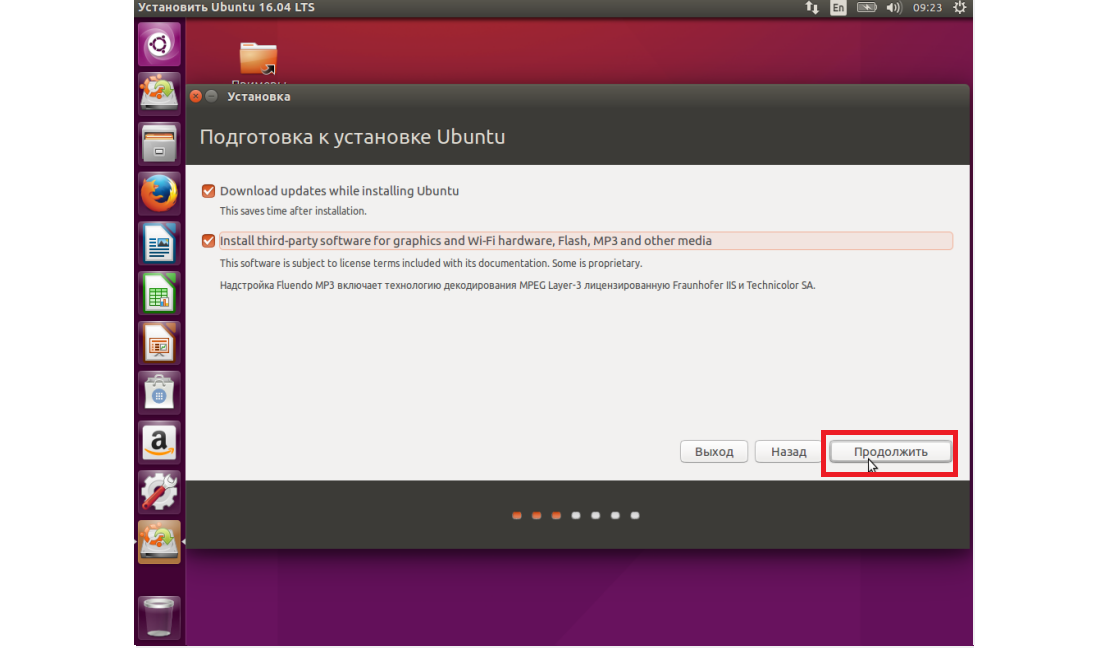Image resolution: width=1097 pixels, height=649 pixels.
Task: Click the Fluendo MP3 notice text
Action: pyautogui.click(x=518, y=285)
